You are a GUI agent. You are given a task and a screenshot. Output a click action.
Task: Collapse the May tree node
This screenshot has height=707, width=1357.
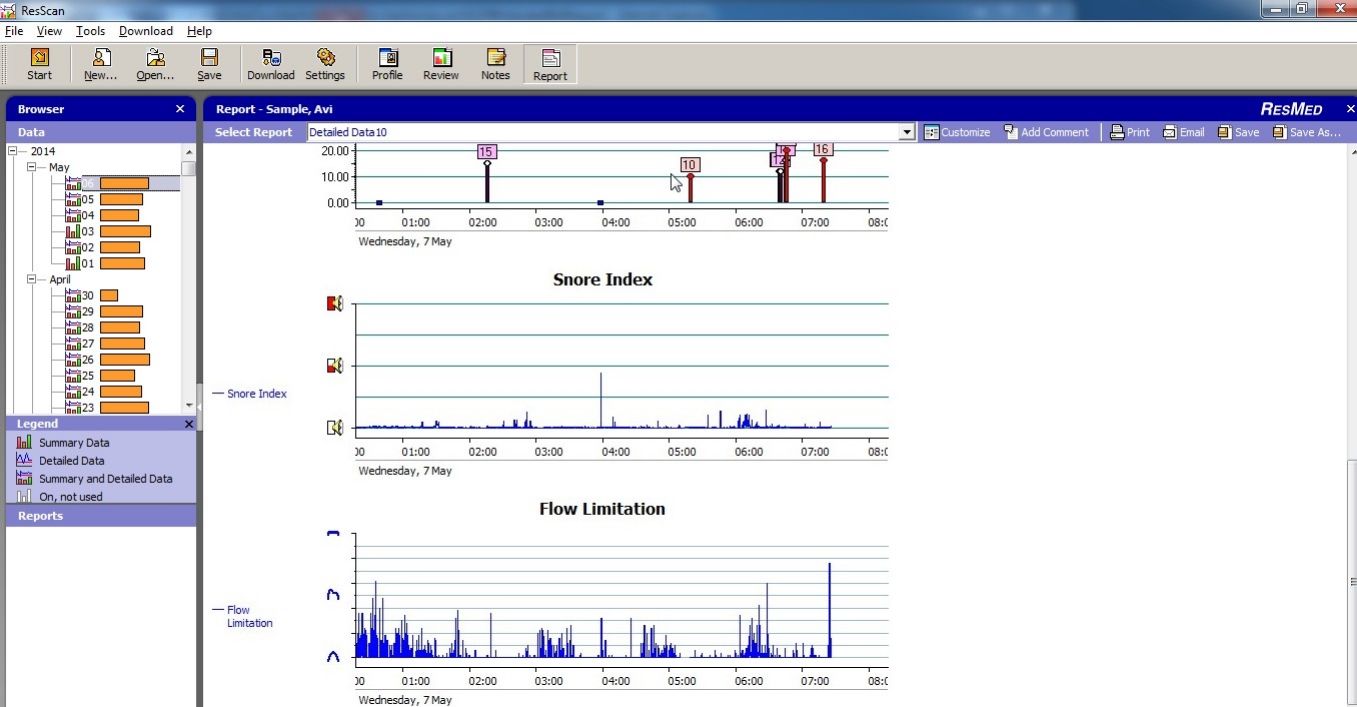click(x=32, y=167)
